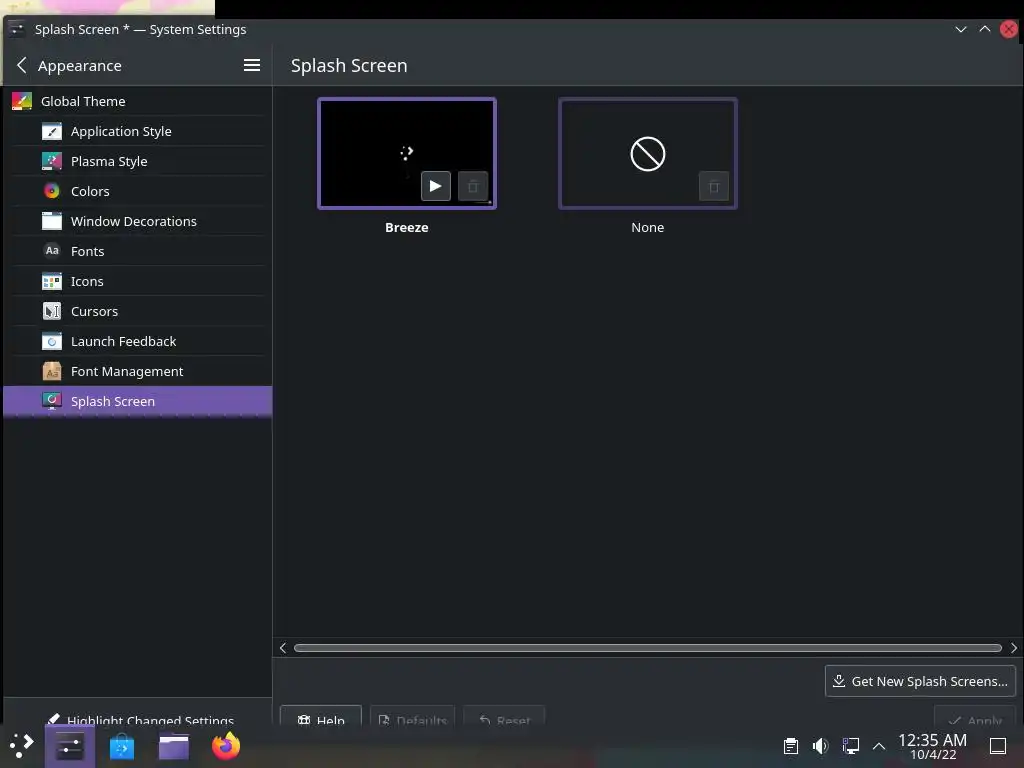Click the window menu icon in the title bar
Viewport: 1024px width, 768px height.
pos(16,29)
